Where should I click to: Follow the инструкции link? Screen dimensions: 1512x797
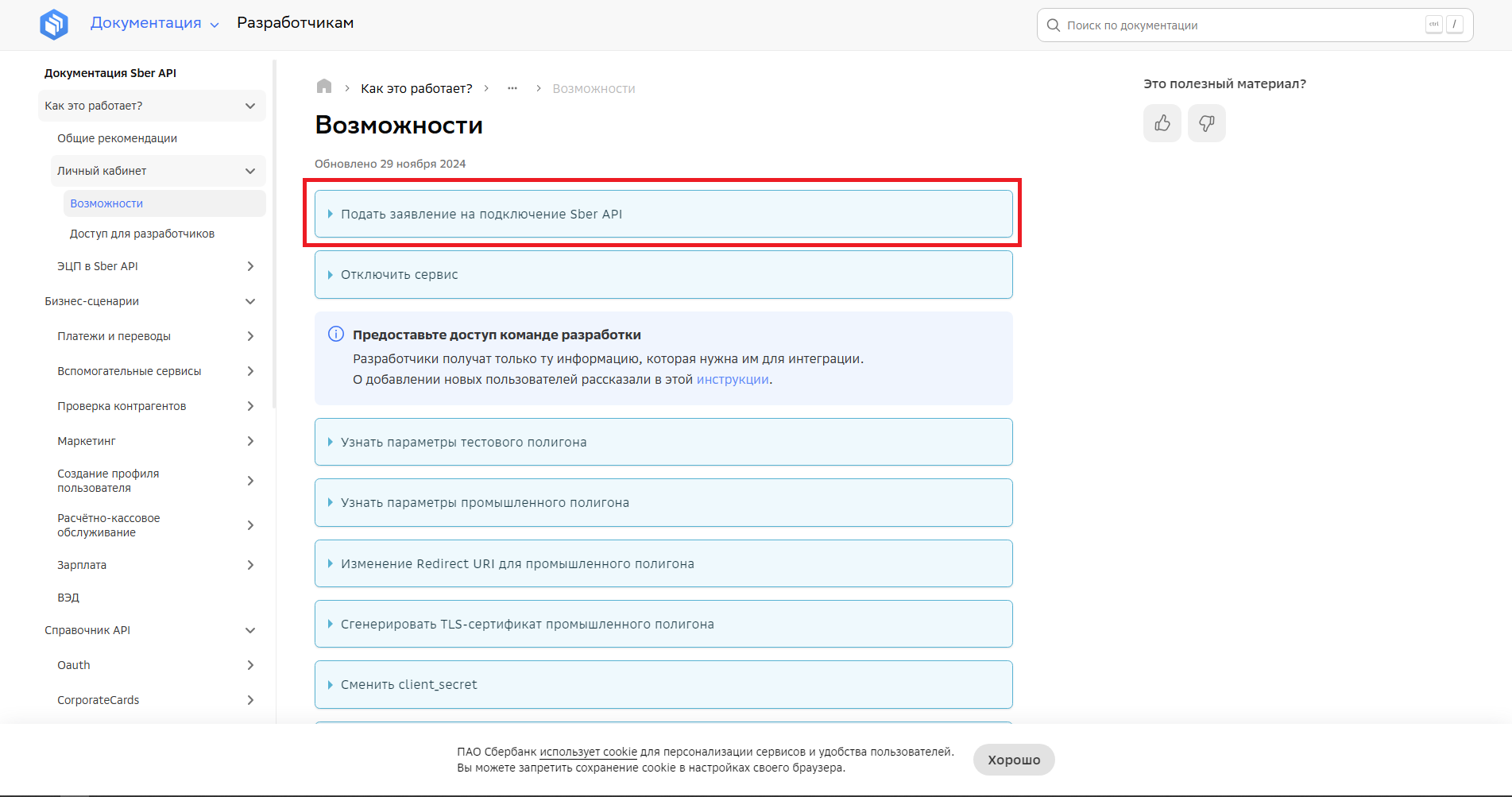click(x=733, y=380)
